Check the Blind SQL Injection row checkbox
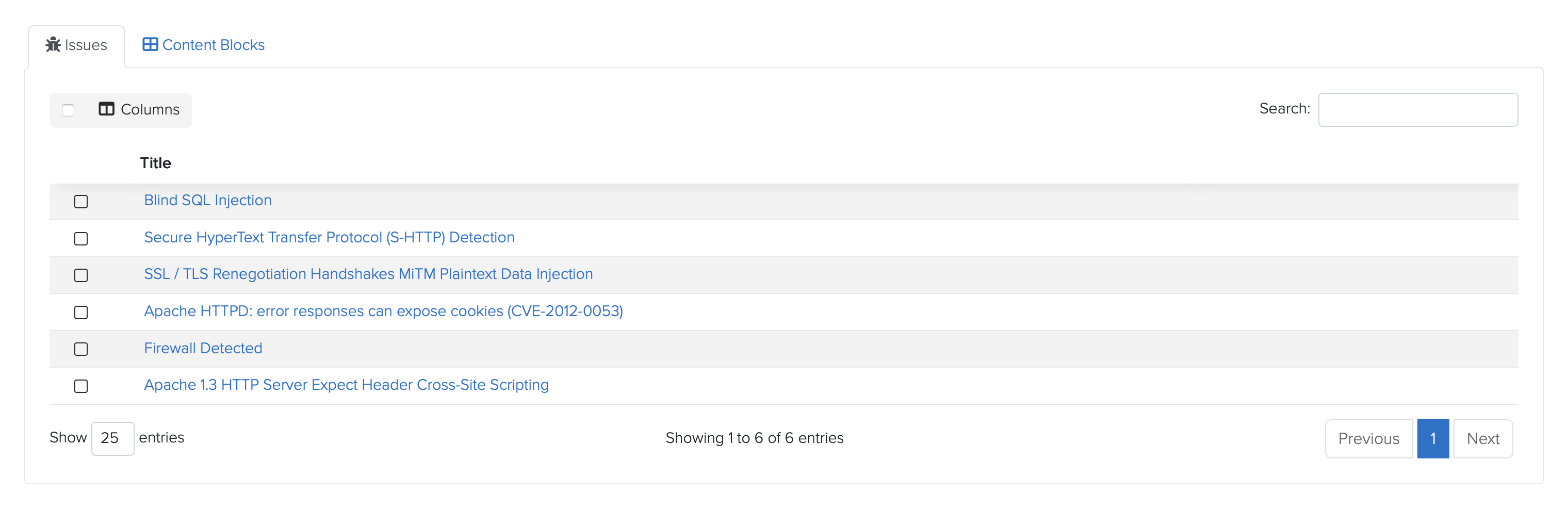The height and width of the screenshot is (527, 1568). point(81,202)
